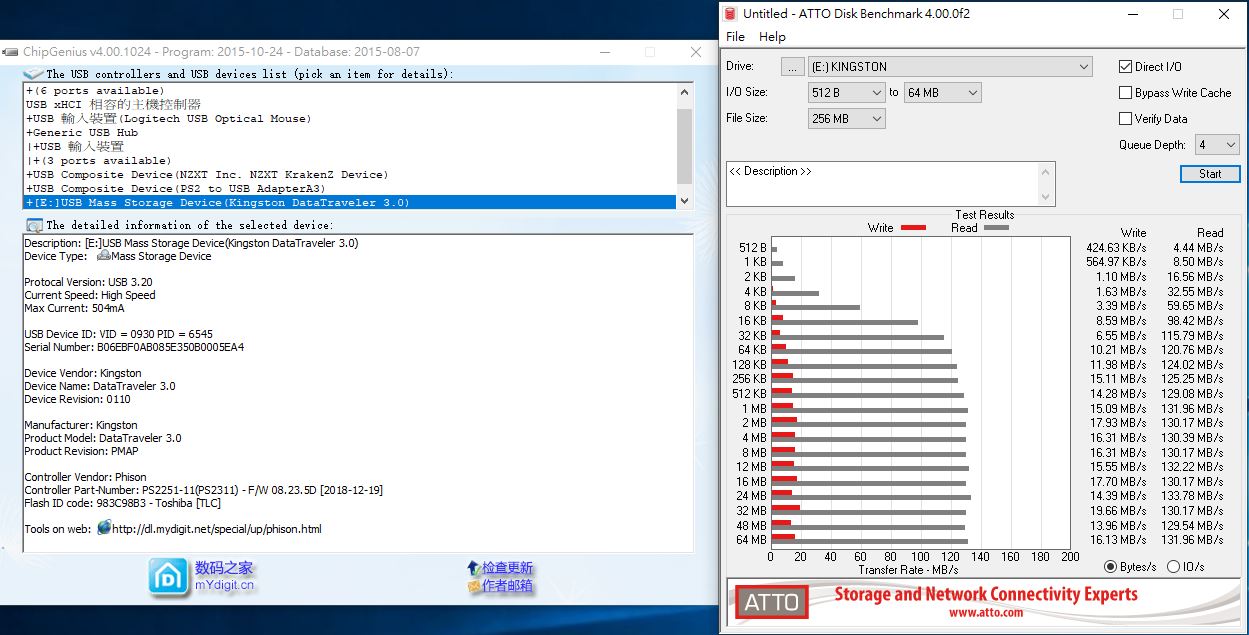Toggle the Verify Data checkbox

coord(1126,119)
